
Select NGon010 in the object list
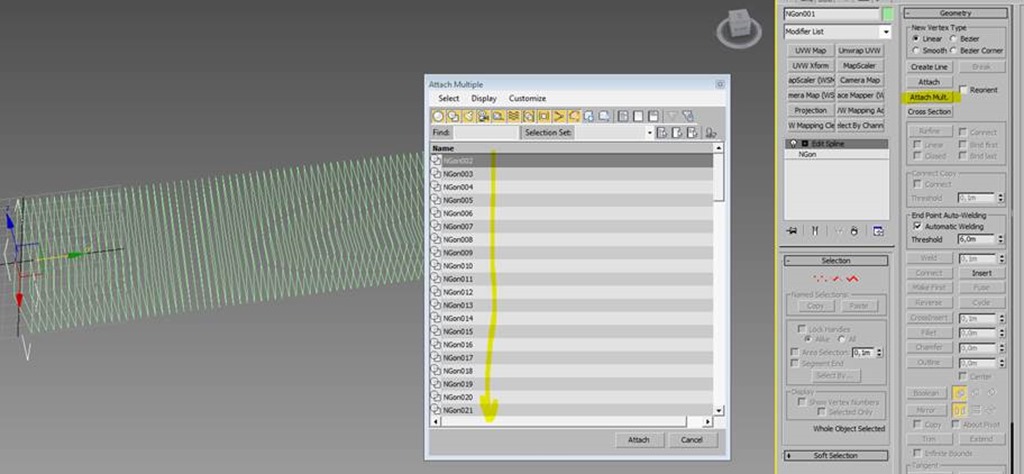(459, 266)
